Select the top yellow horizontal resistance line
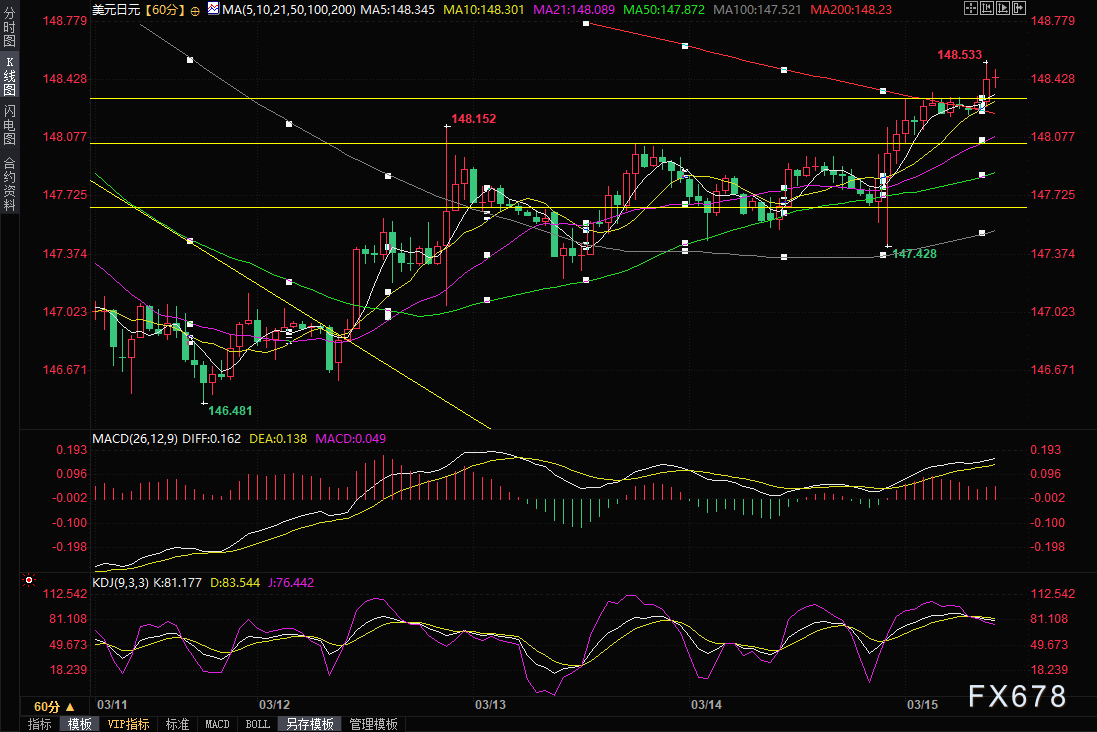Image resolution: width=1097 pixels, height=732 pixels. 558,99
